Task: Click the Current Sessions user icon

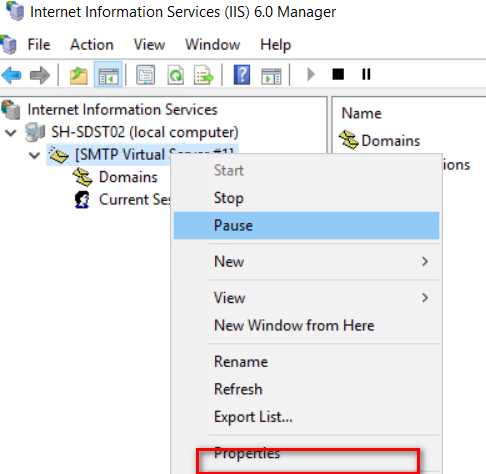Action: pyautogui.click(x=82, y=199)
